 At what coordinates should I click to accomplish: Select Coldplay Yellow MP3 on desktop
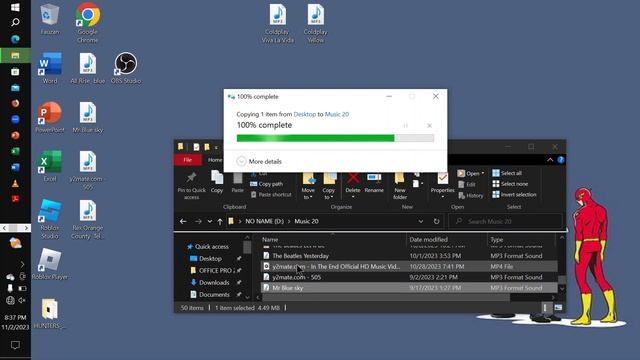pos(316,23)
